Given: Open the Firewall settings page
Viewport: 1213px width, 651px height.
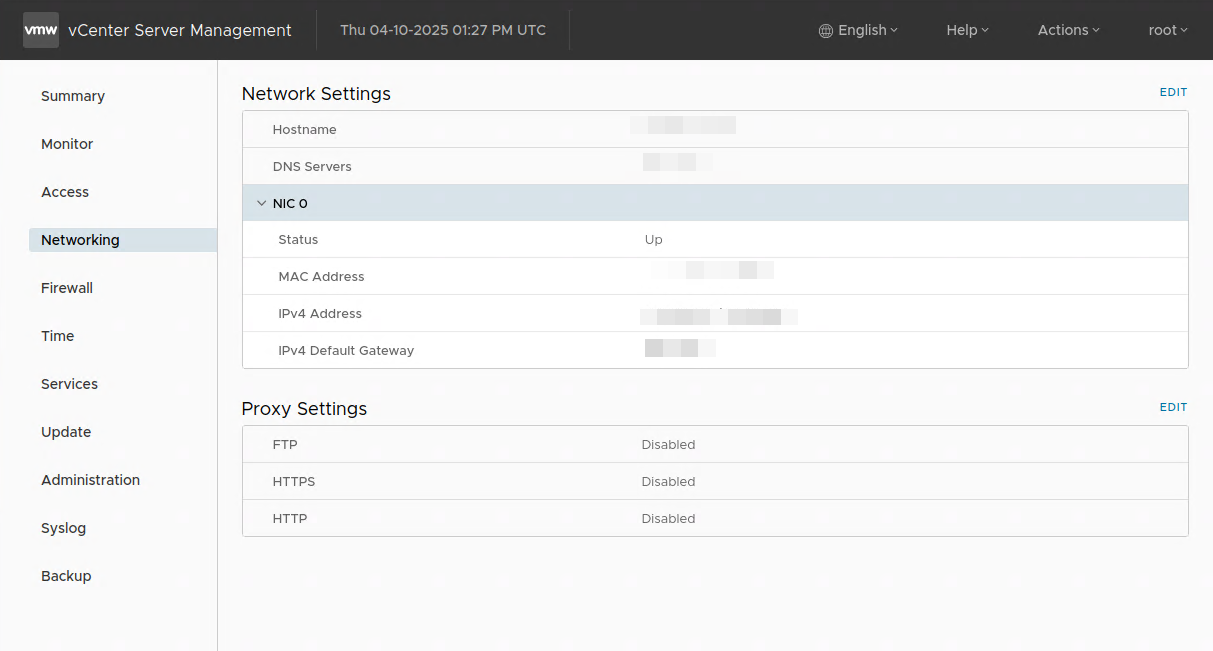Looking at the screenshot, I should pyautogui.click(x=67, y=288).
